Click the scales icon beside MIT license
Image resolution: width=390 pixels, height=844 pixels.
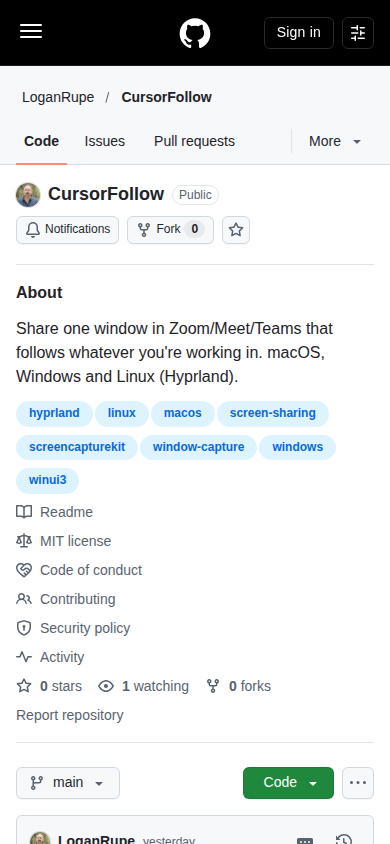tap(24, 541)
